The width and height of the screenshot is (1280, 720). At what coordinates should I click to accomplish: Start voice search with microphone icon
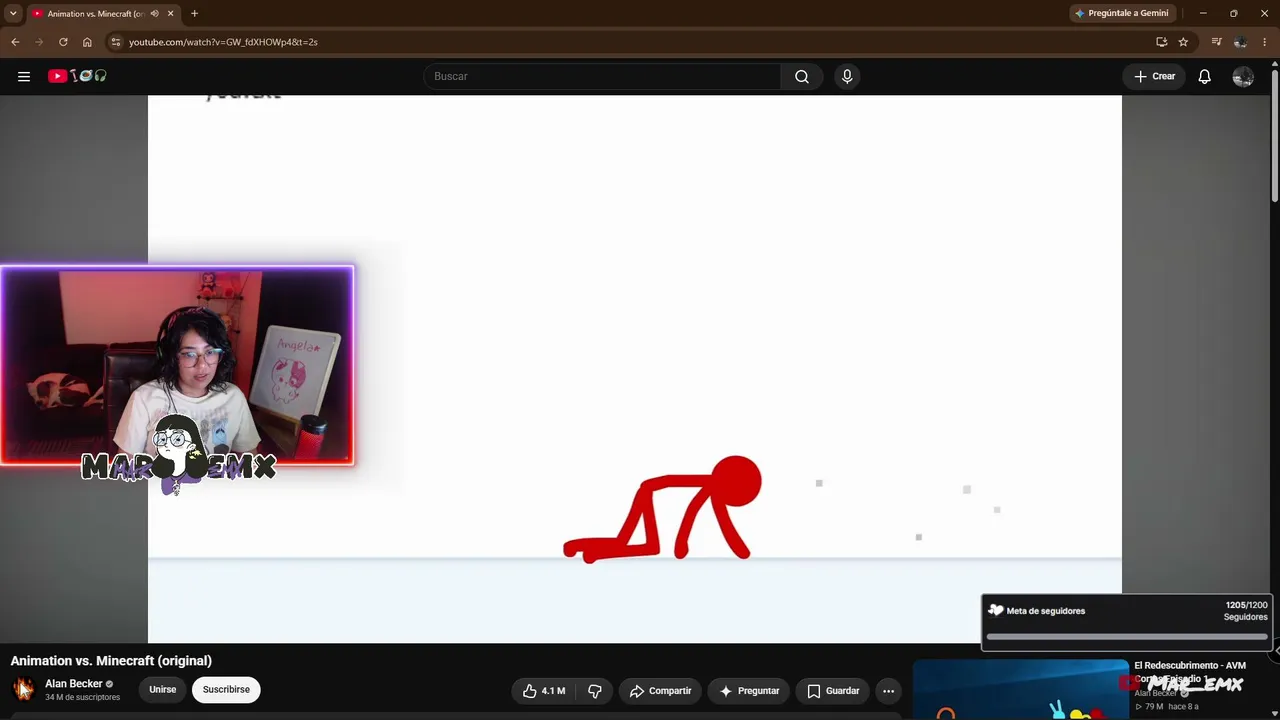click(x=847, y=76)
